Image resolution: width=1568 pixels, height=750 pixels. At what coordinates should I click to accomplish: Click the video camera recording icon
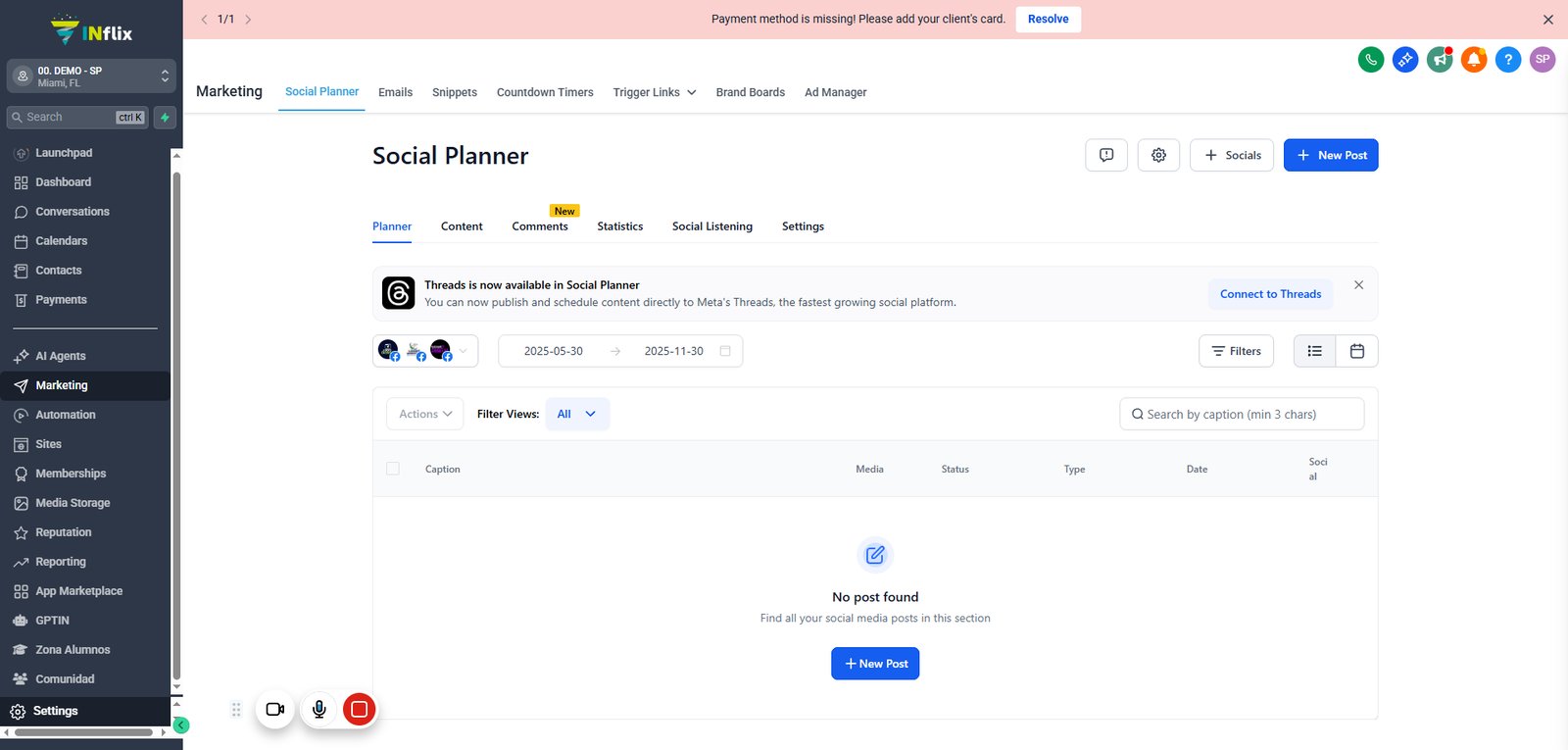click(x=275, y=709)
